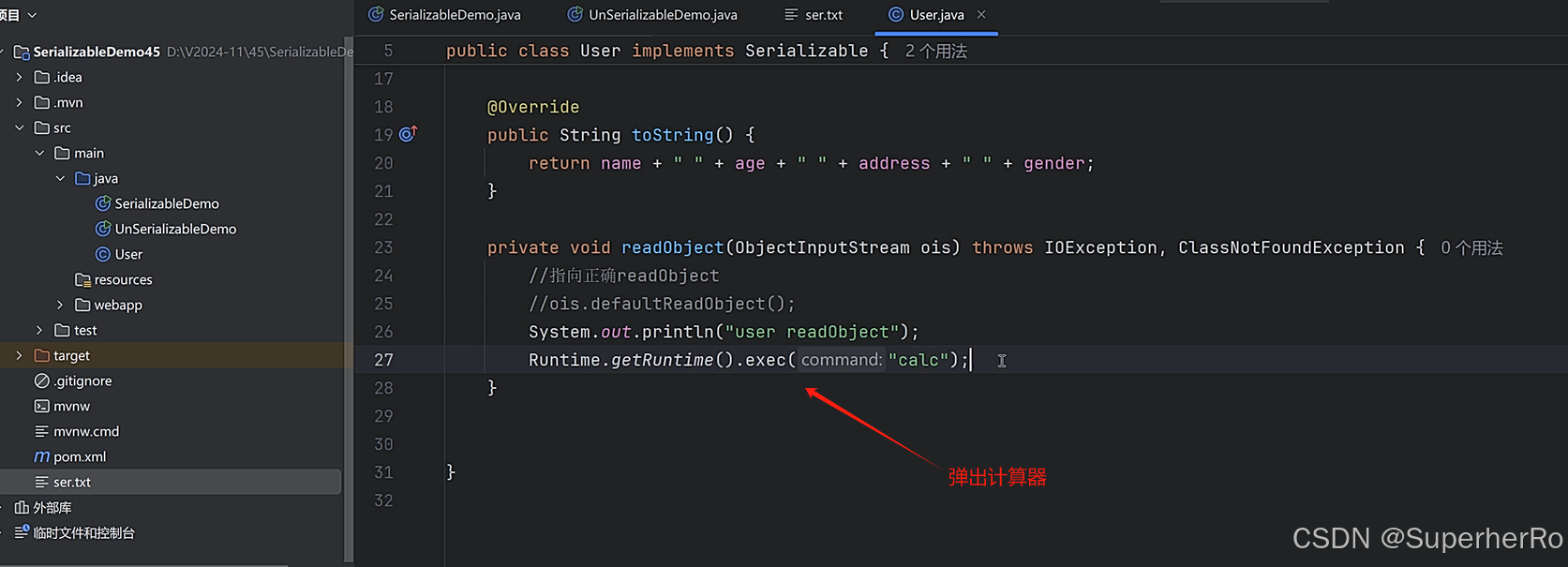Click the line number 27 in gutter
The width and height of the screenshot is (1568, 567).
[x=383, y=360]
